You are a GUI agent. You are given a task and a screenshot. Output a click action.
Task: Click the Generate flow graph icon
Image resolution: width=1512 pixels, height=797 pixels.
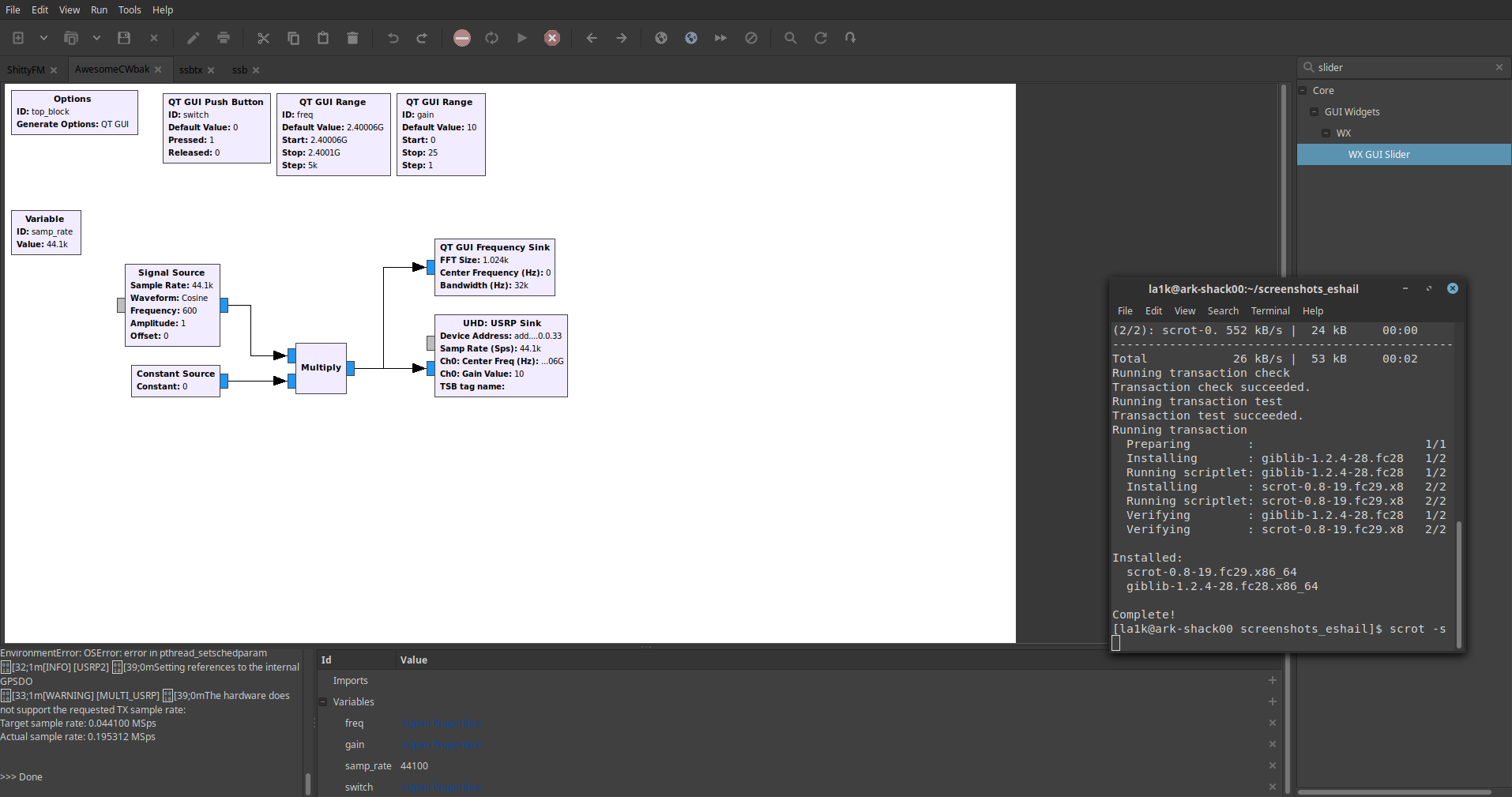tap(492, 38)
